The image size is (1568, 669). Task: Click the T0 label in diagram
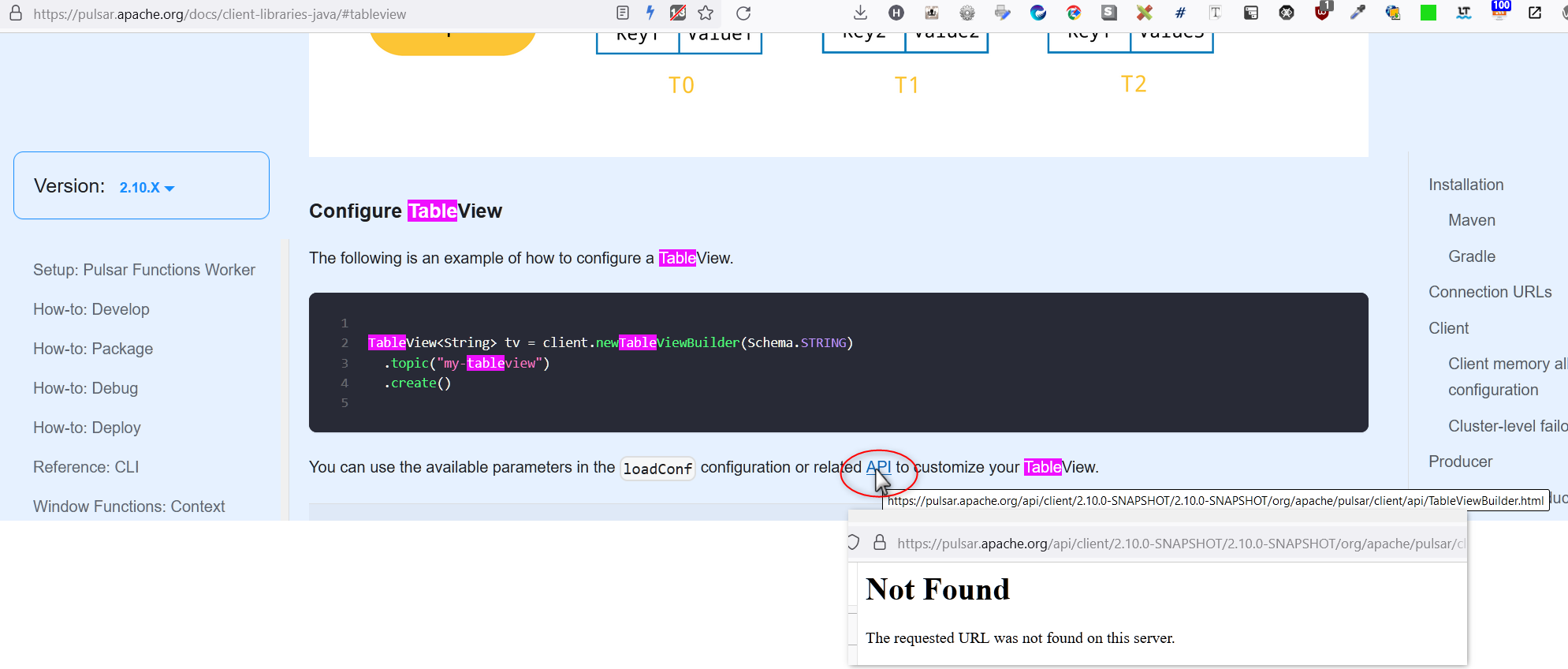681,85
